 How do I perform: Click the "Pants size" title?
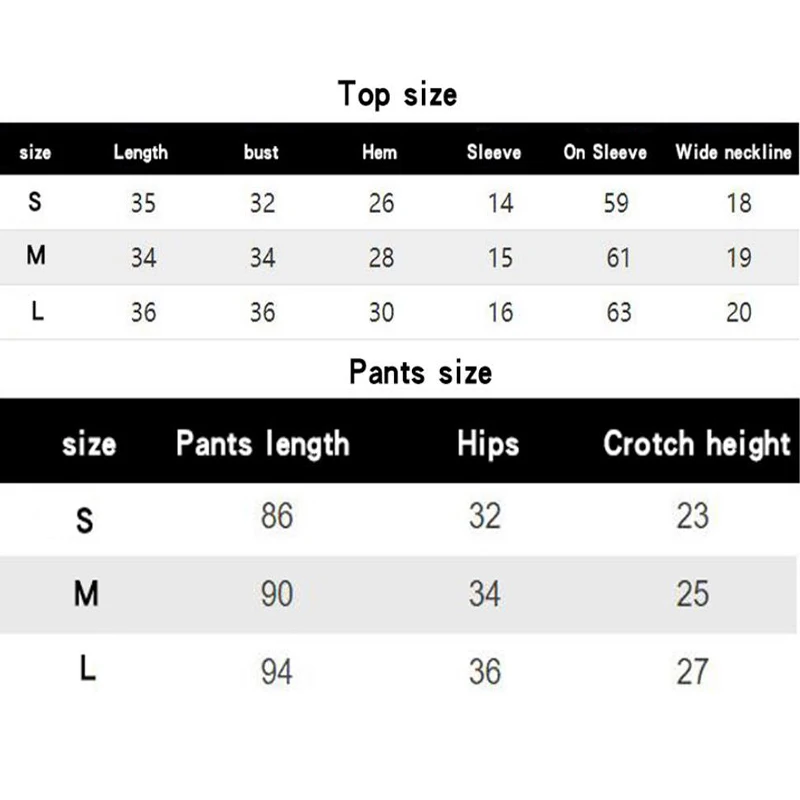pyautogui.click(x=420, y=372)
